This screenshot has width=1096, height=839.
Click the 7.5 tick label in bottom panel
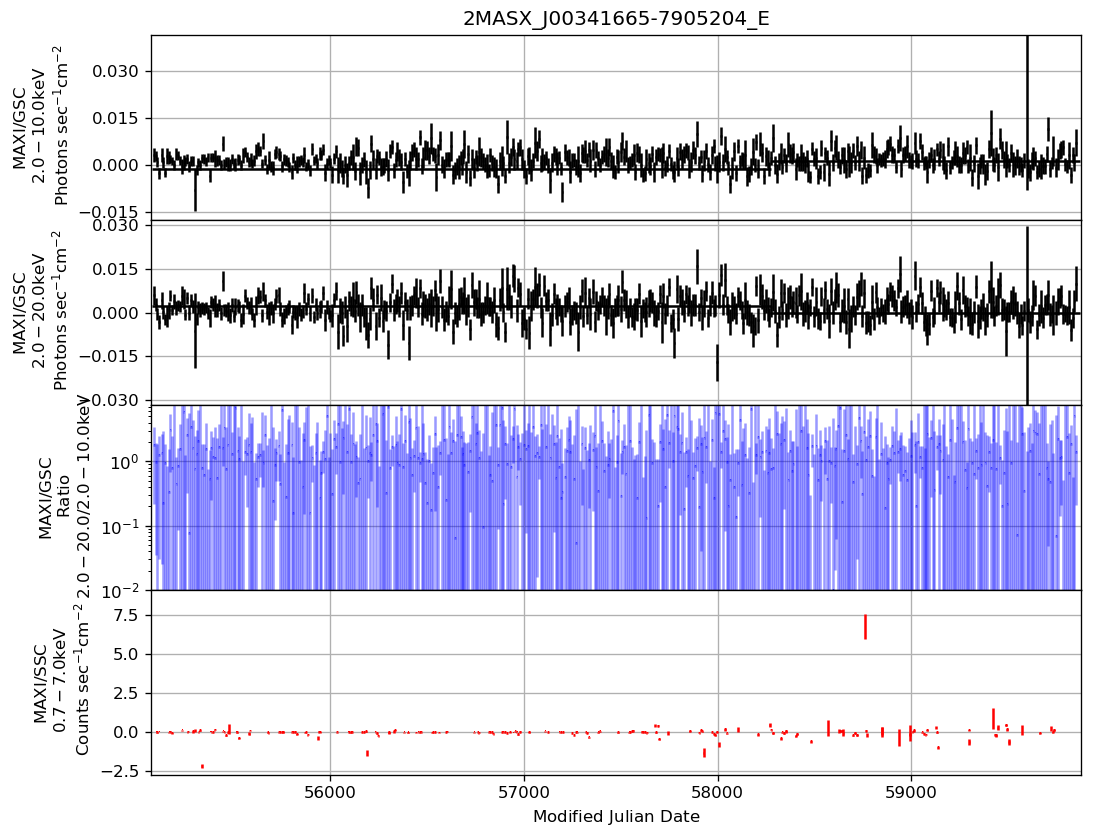click(125, 615)
